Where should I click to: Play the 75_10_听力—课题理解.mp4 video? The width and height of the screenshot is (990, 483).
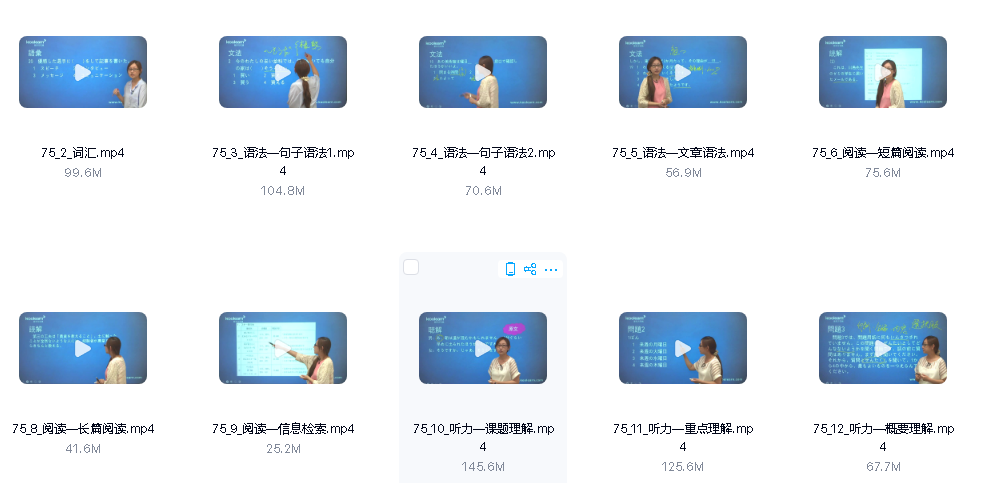[483, 348]
